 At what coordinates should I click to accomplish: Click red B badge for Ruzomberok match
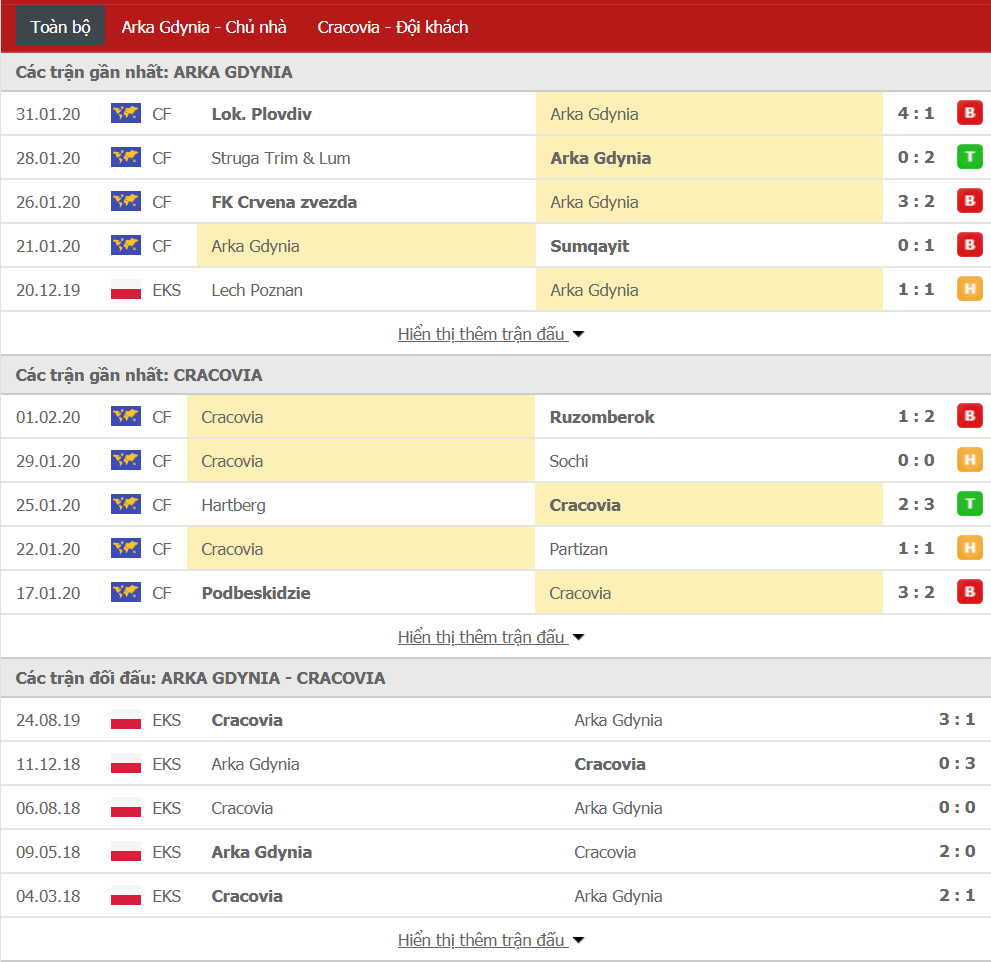(970, 416)
